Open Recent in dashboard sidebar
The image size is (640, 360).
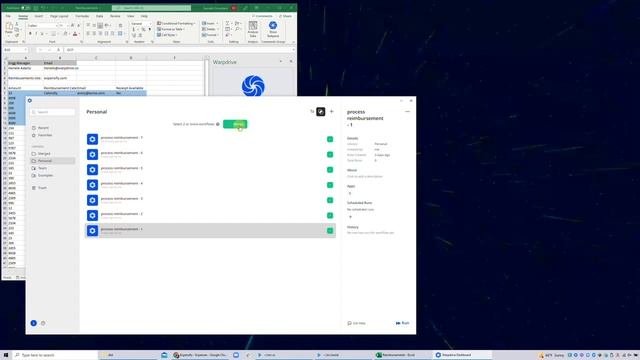click(41, 128)
